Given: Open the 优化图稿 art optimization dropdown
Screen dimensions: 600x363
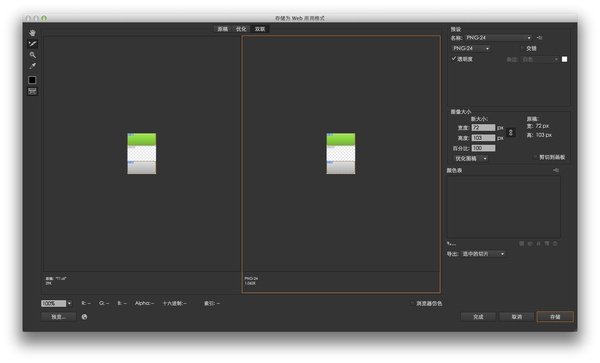Looking at the screenshot, I should tap(470, 158).
